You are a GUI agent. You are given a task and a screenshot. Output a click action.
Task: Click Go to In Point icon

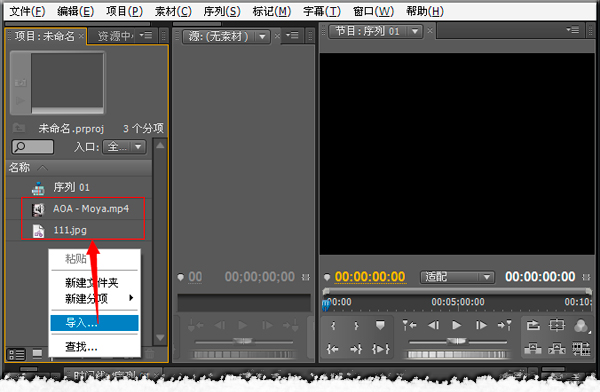333,349
